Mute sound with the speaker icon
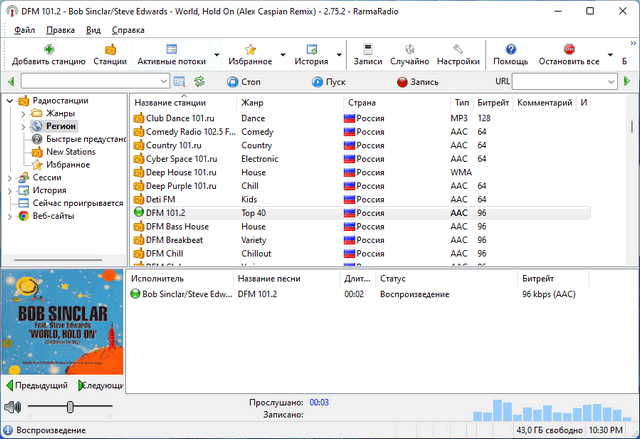The height and width of the screenshot is (439, 640). (12, 407)
